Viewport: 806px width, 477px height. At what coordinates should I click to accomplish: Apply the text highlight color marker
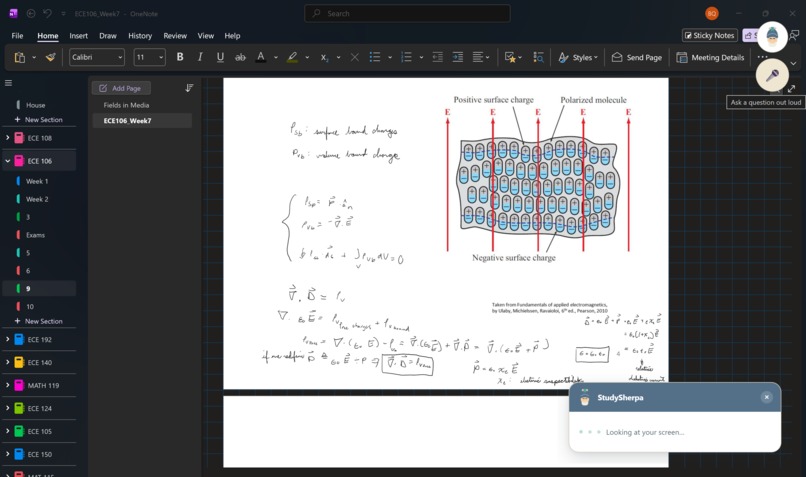[x=292, y=57]
